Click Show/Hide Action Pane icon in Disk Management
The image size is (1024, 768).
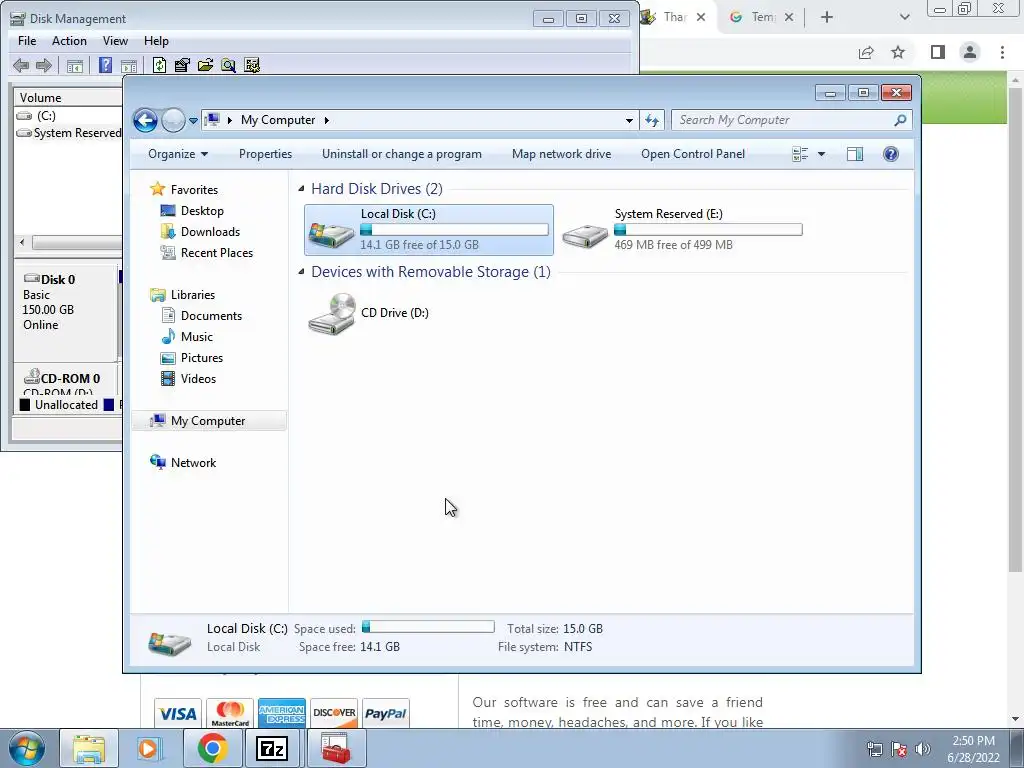(129, 65)
